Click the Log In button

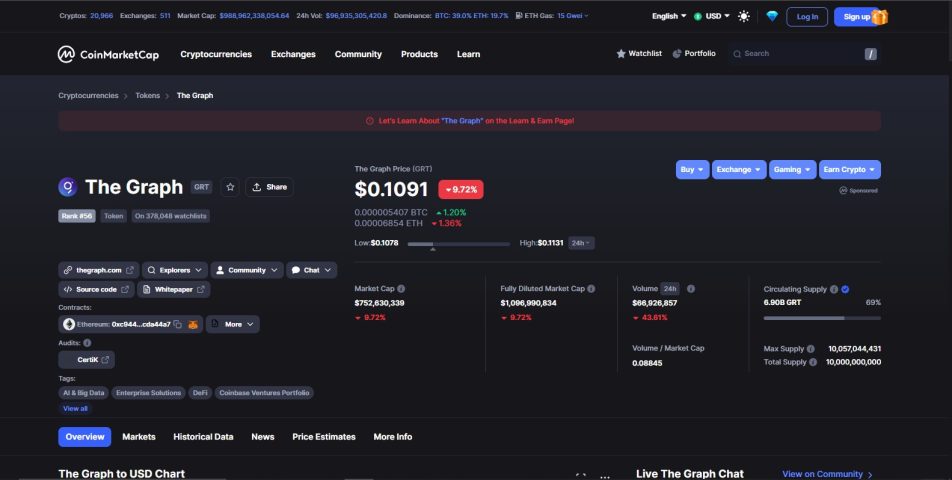807,17
